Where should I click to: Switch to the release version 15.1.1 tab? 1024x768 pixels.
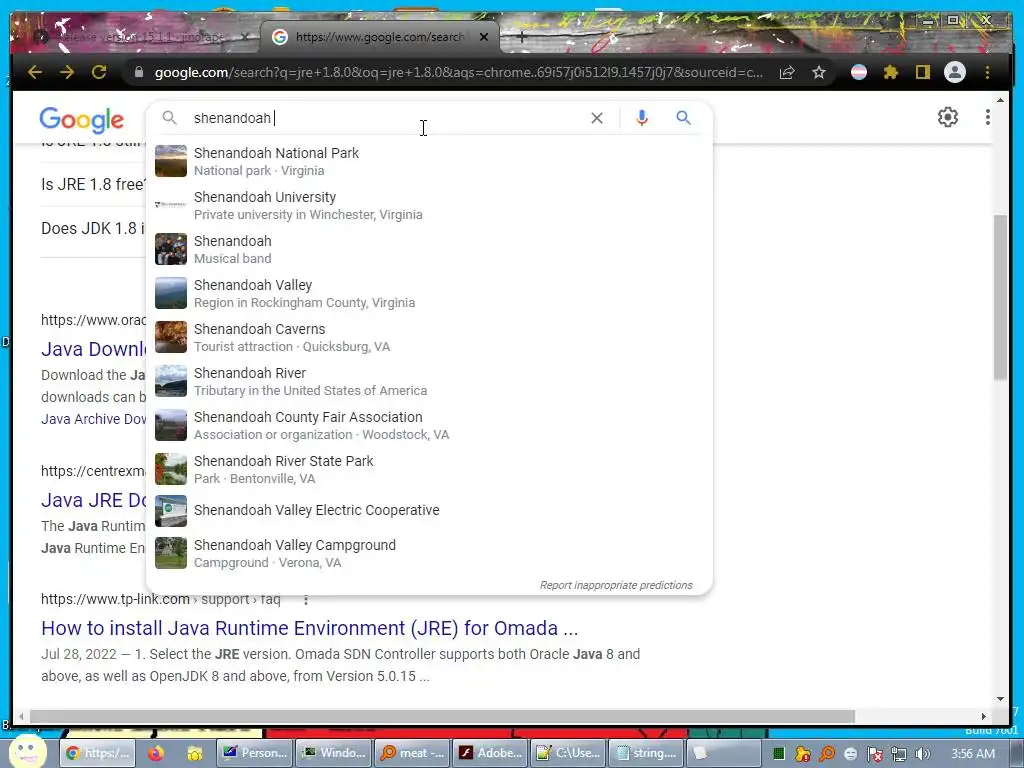(x=136, y=37)
